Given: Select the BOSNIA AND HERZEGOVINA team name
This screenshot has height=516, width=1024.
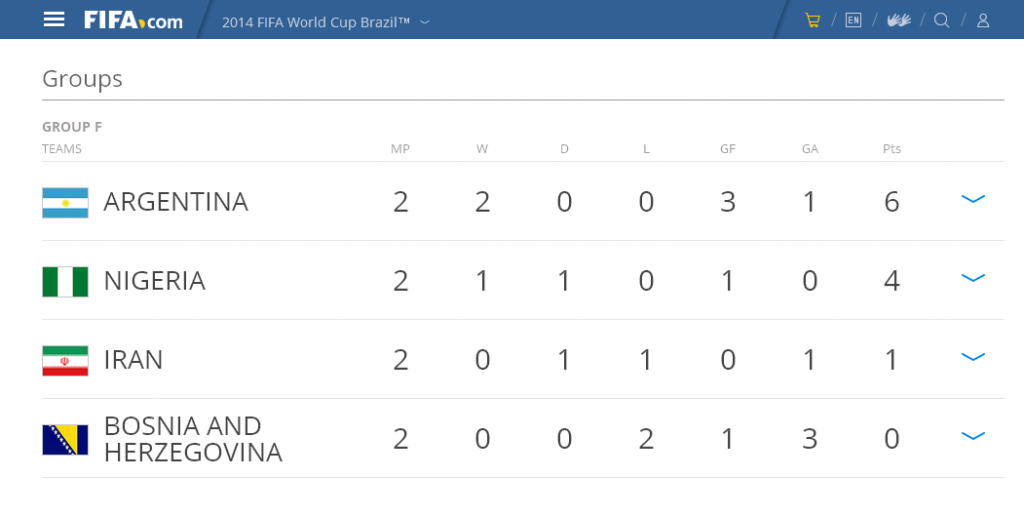Looking at the screenshot, I should point(193,439).
